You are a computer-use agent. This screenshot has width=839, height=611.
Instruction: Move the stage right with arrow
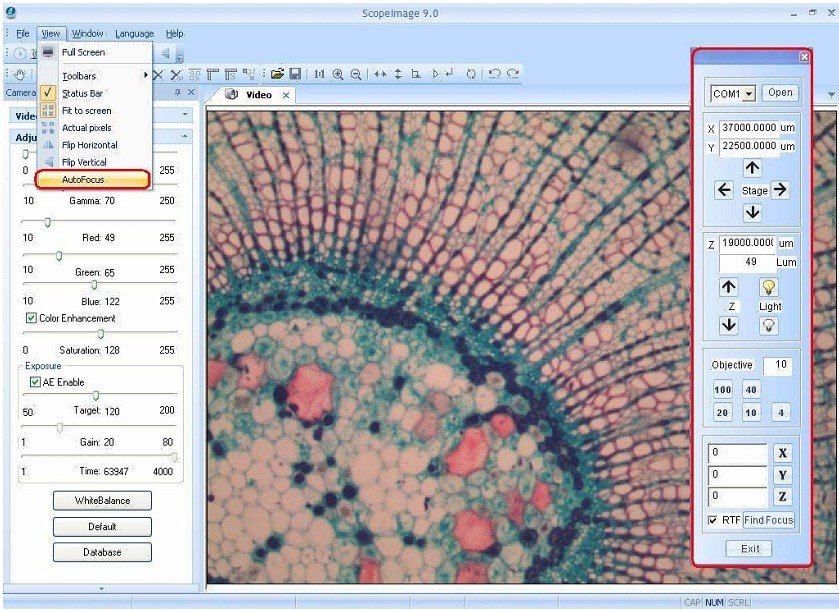781,189
